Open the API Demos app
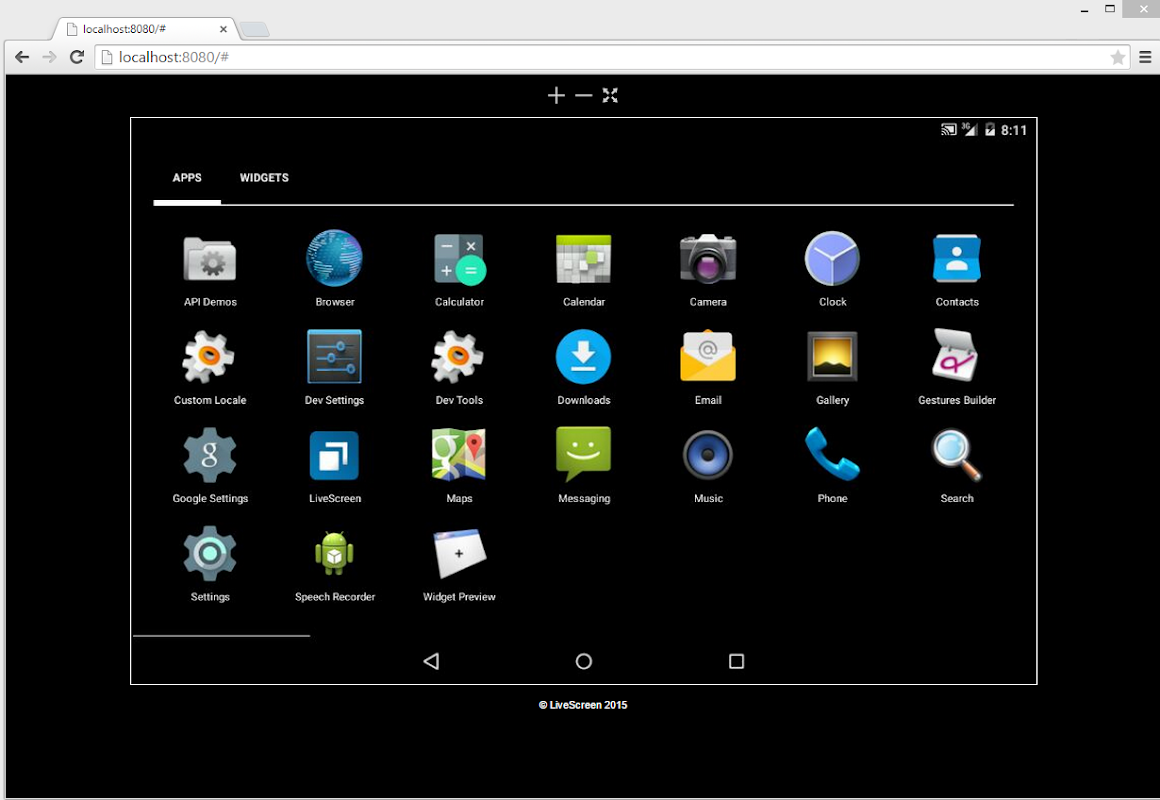 coord(210,260)
